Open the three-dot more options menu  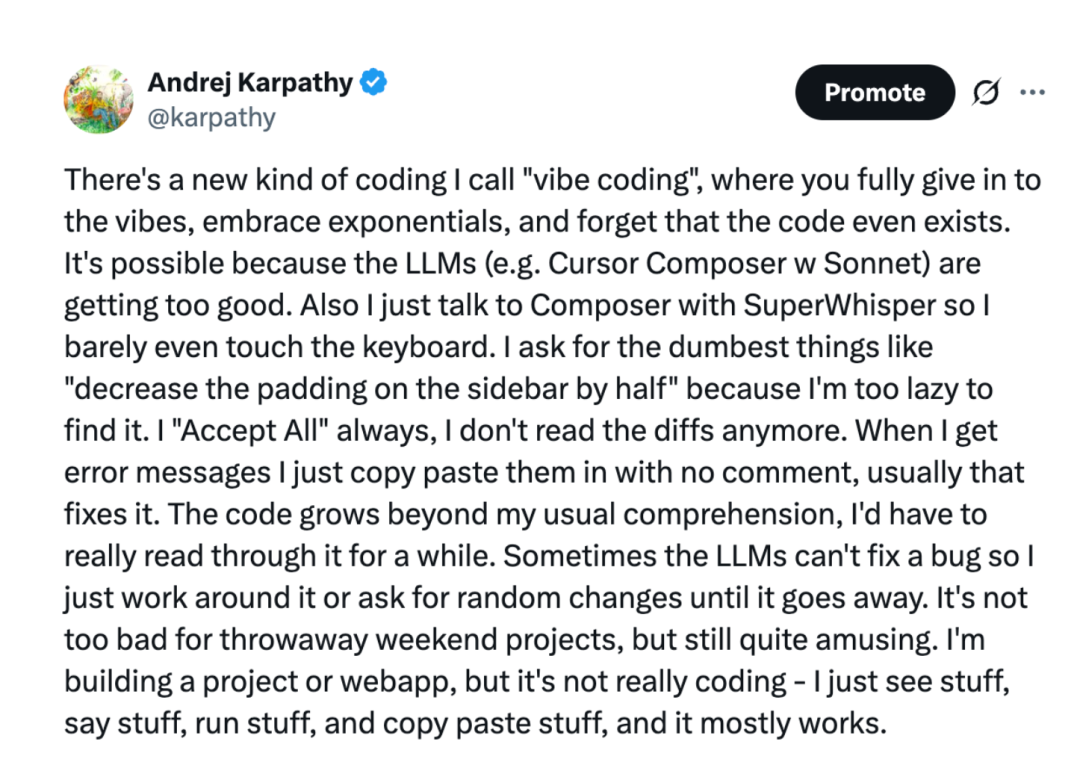(x=1032, y=92)
